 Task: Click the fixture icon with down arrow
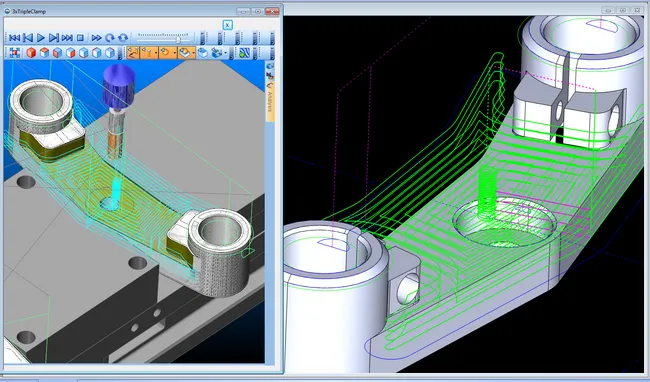pos(217,53)
